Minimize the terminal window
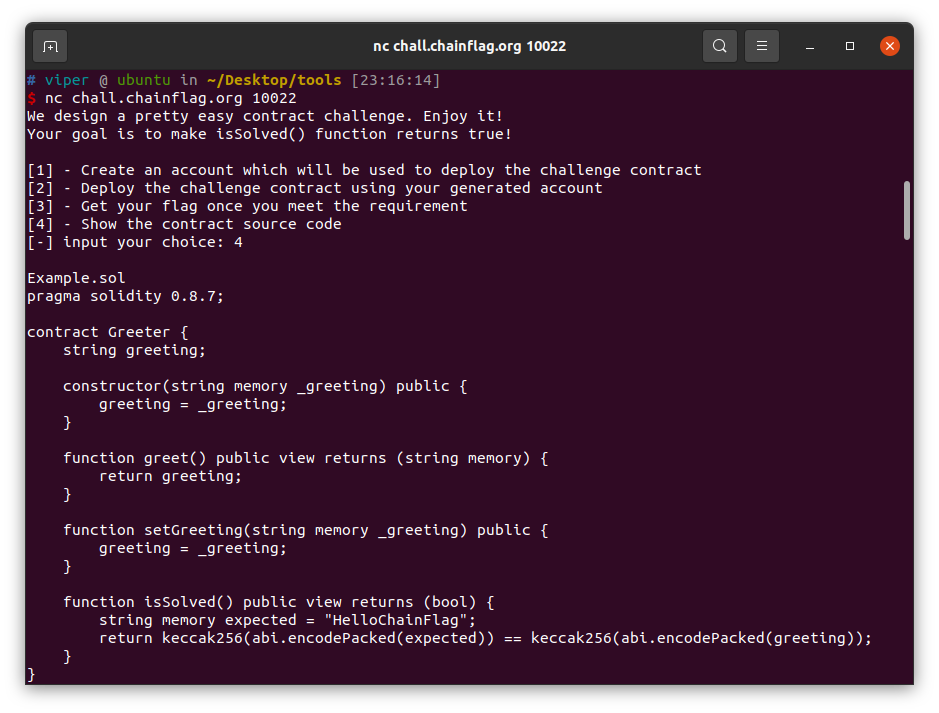The width and height of the screenshot is (939, 713). [810, 46]
